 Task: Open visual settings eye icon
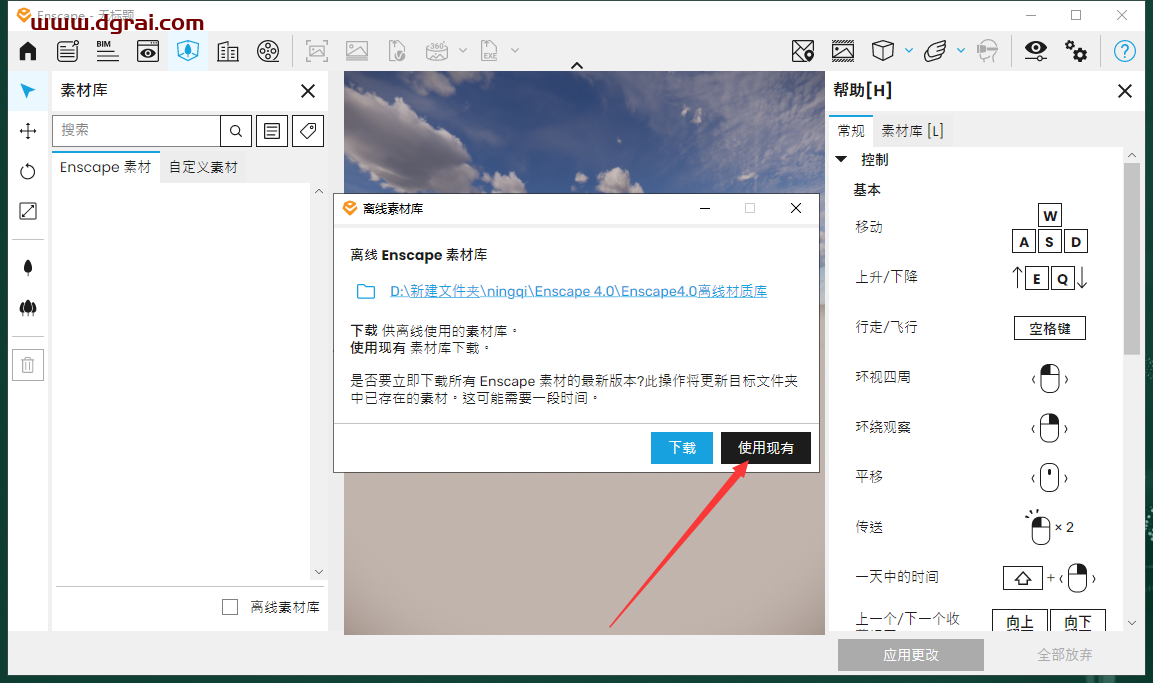pos(1036,50)
